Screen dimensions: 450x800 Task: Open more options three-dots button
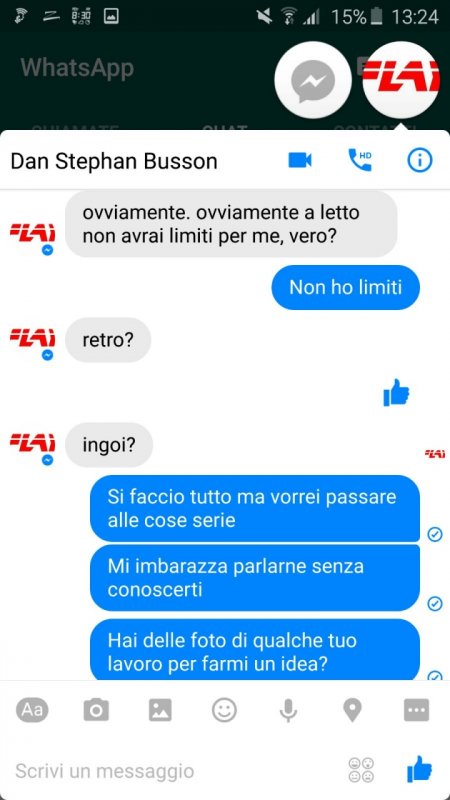[416, 710]
